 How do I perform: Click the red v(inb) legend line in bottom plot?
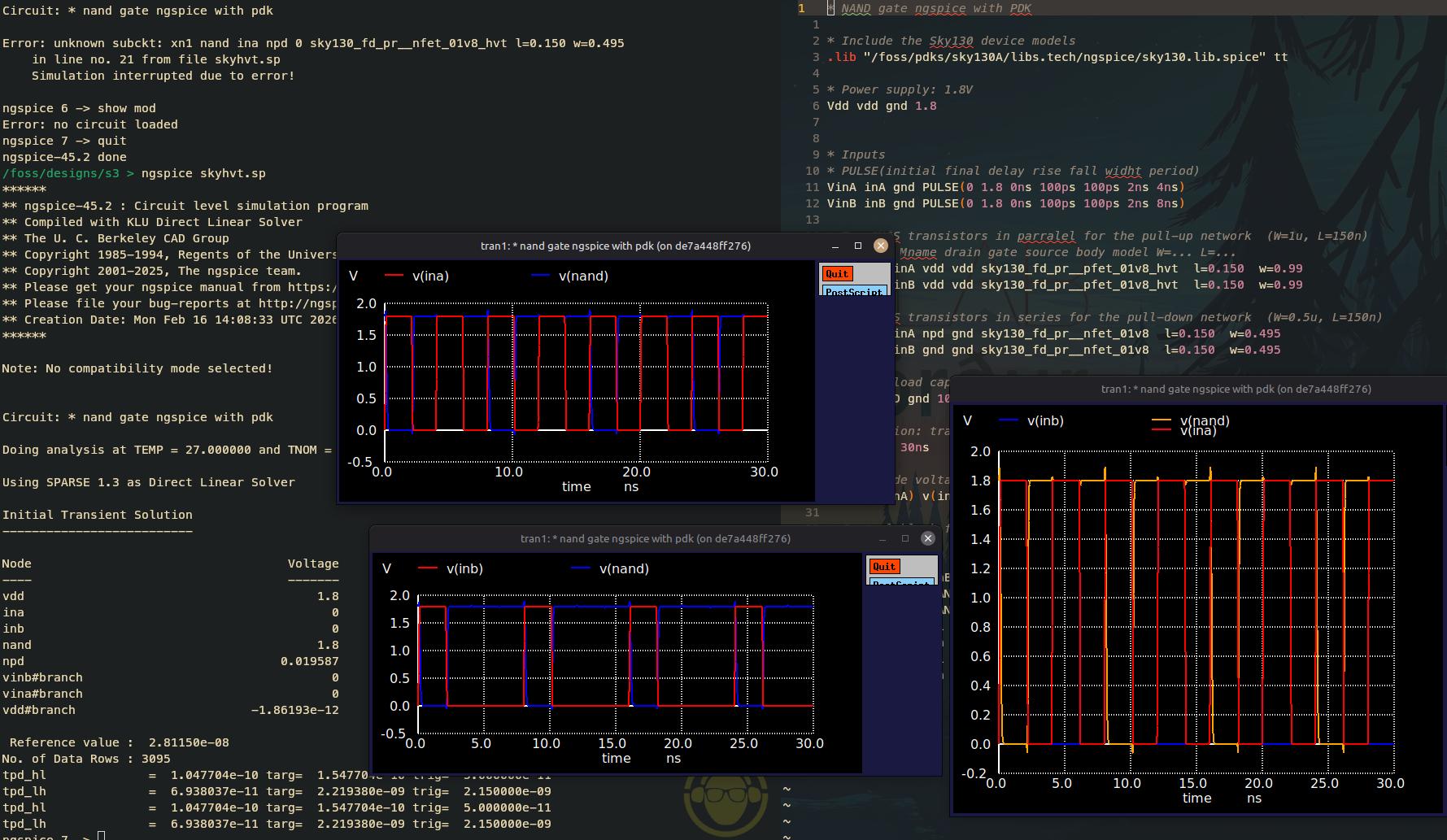coord(428,569)
